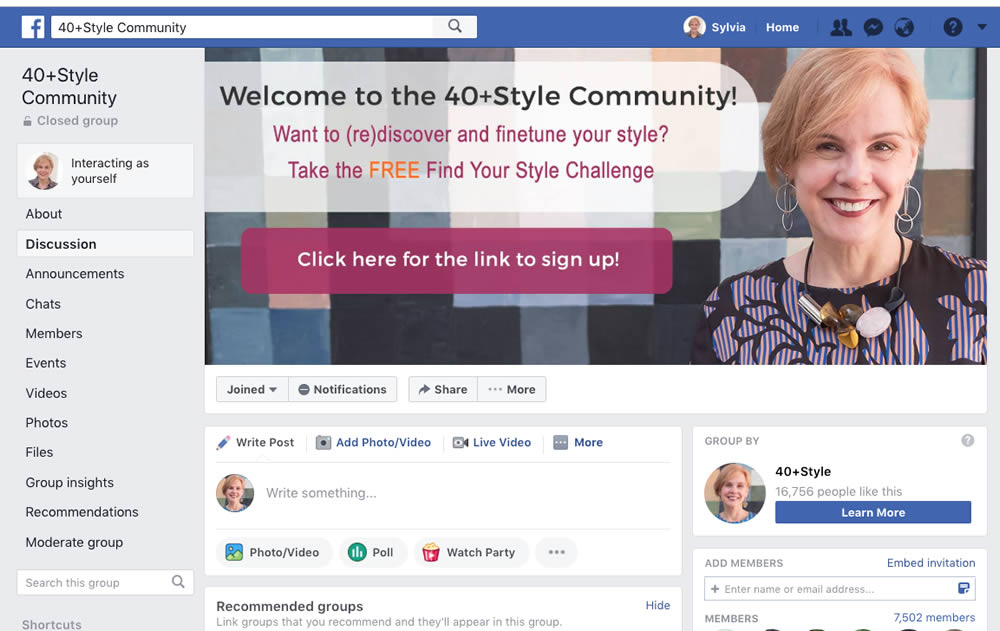
Task: Open Announcements in sidebar
Action: [75, 274]
